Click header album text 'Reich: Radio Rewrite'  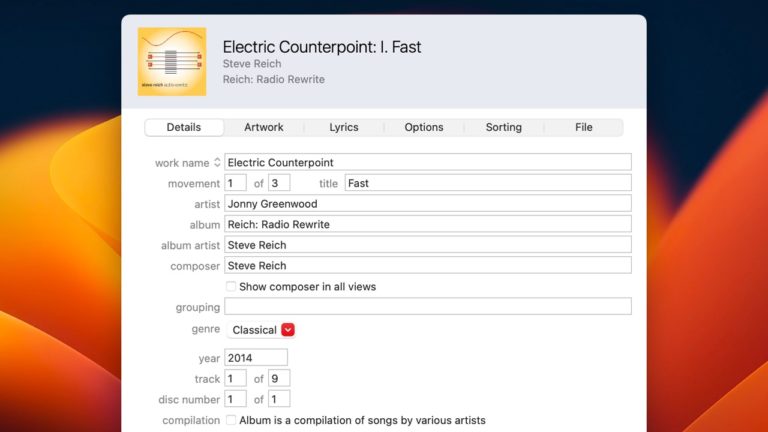point(274,79)
